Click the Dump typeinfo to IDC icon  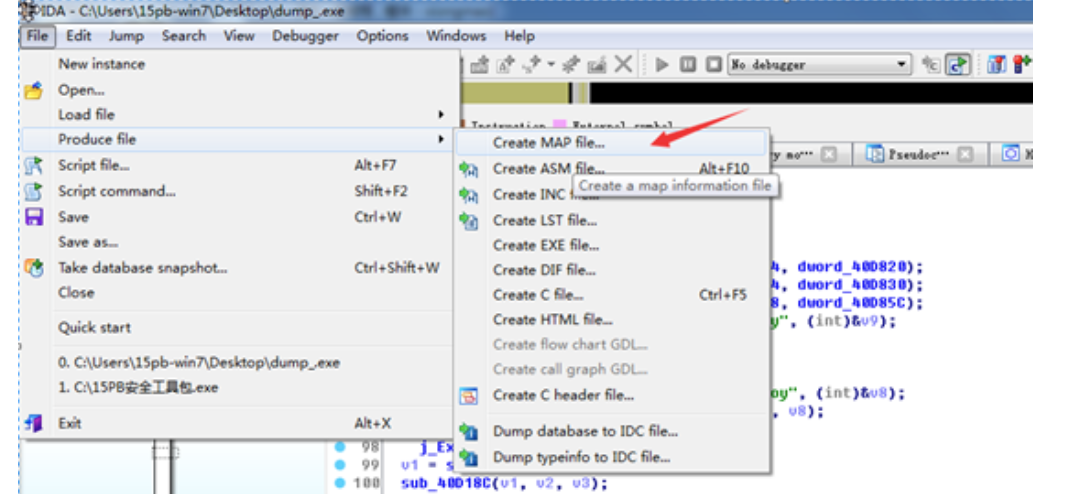click(469, 457)
